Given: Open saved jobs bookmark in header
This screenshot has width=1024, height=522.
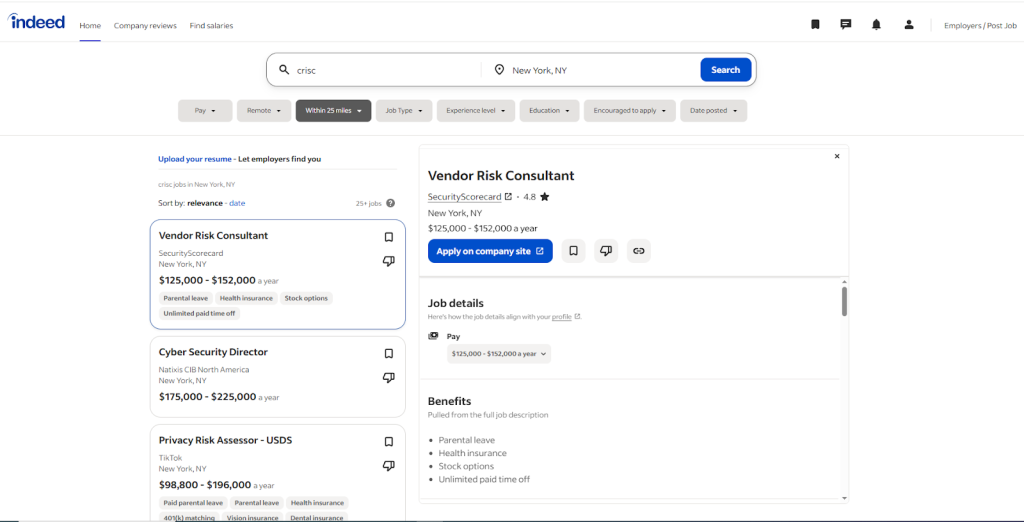Looking at the screenshot, I should (x=815, y=25).
